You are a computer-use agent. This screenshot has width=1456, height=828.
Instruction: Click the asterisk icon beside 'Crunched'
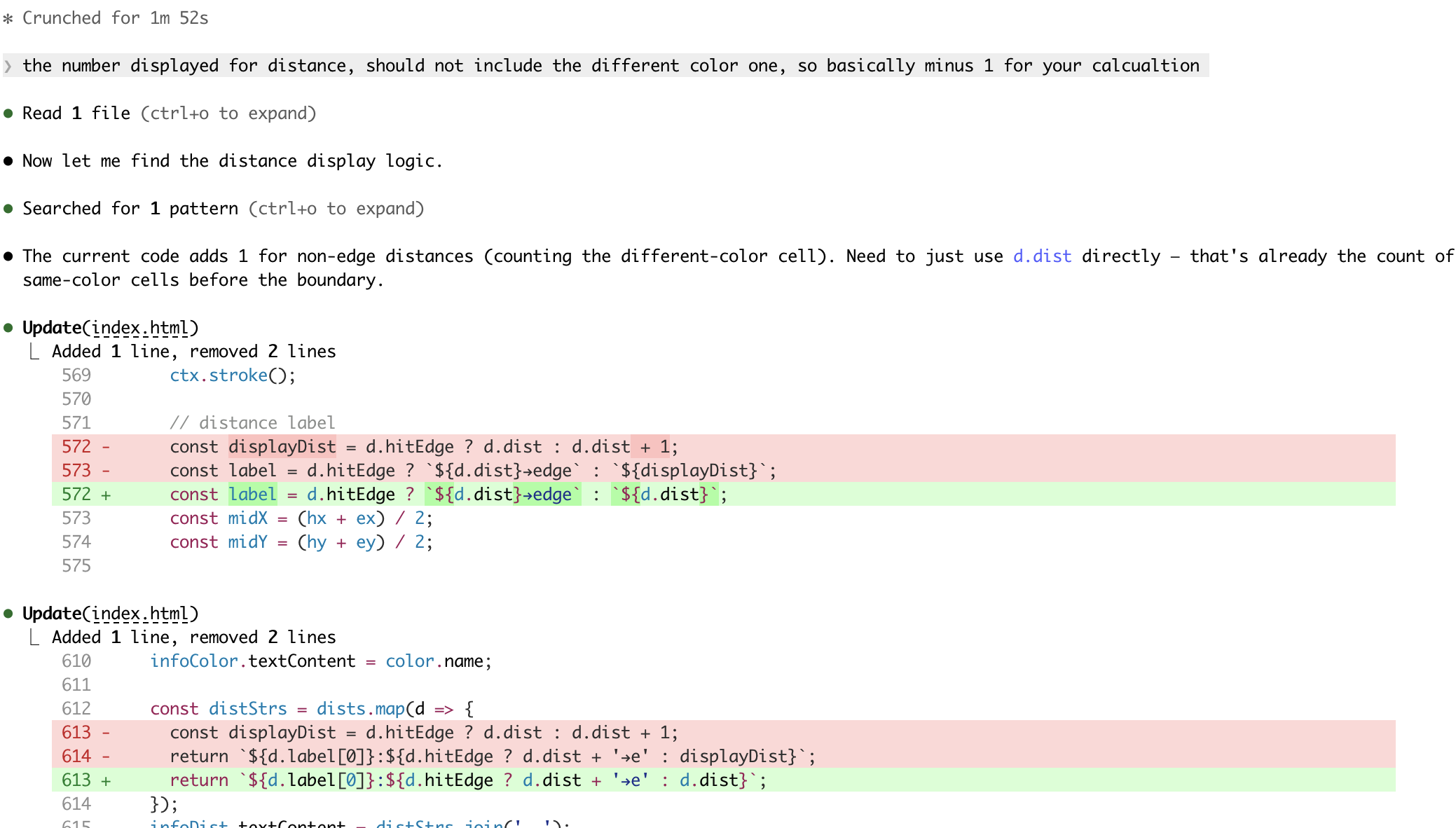8,19
